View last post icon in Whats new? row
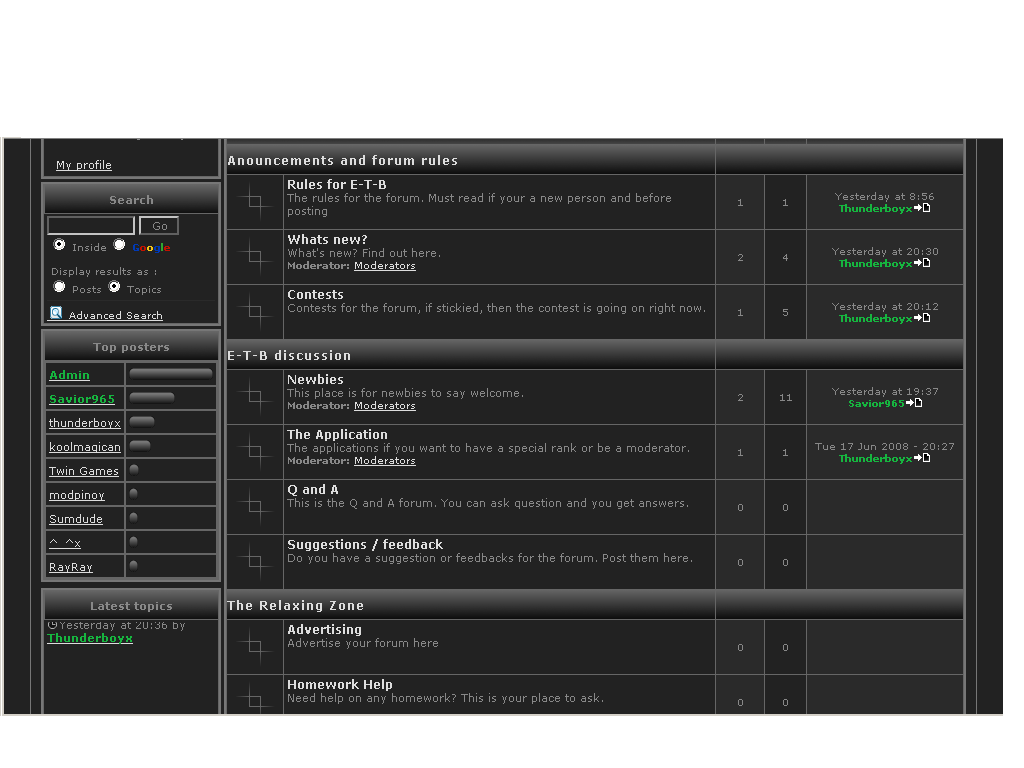The width and height of the screenshot is (1024, 768). [922, 263]
